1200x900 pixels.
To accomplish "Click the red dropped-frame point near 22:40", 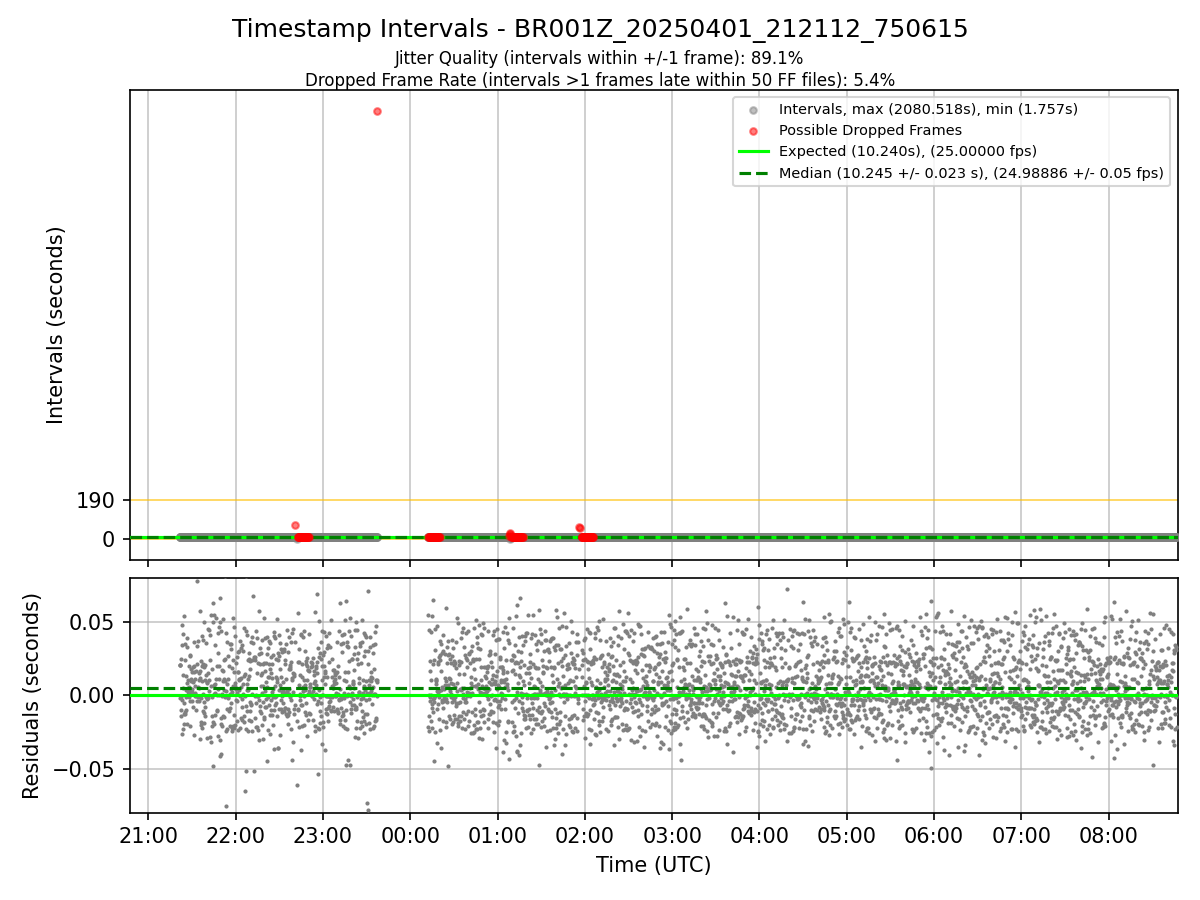I will (x=295, y=525).
